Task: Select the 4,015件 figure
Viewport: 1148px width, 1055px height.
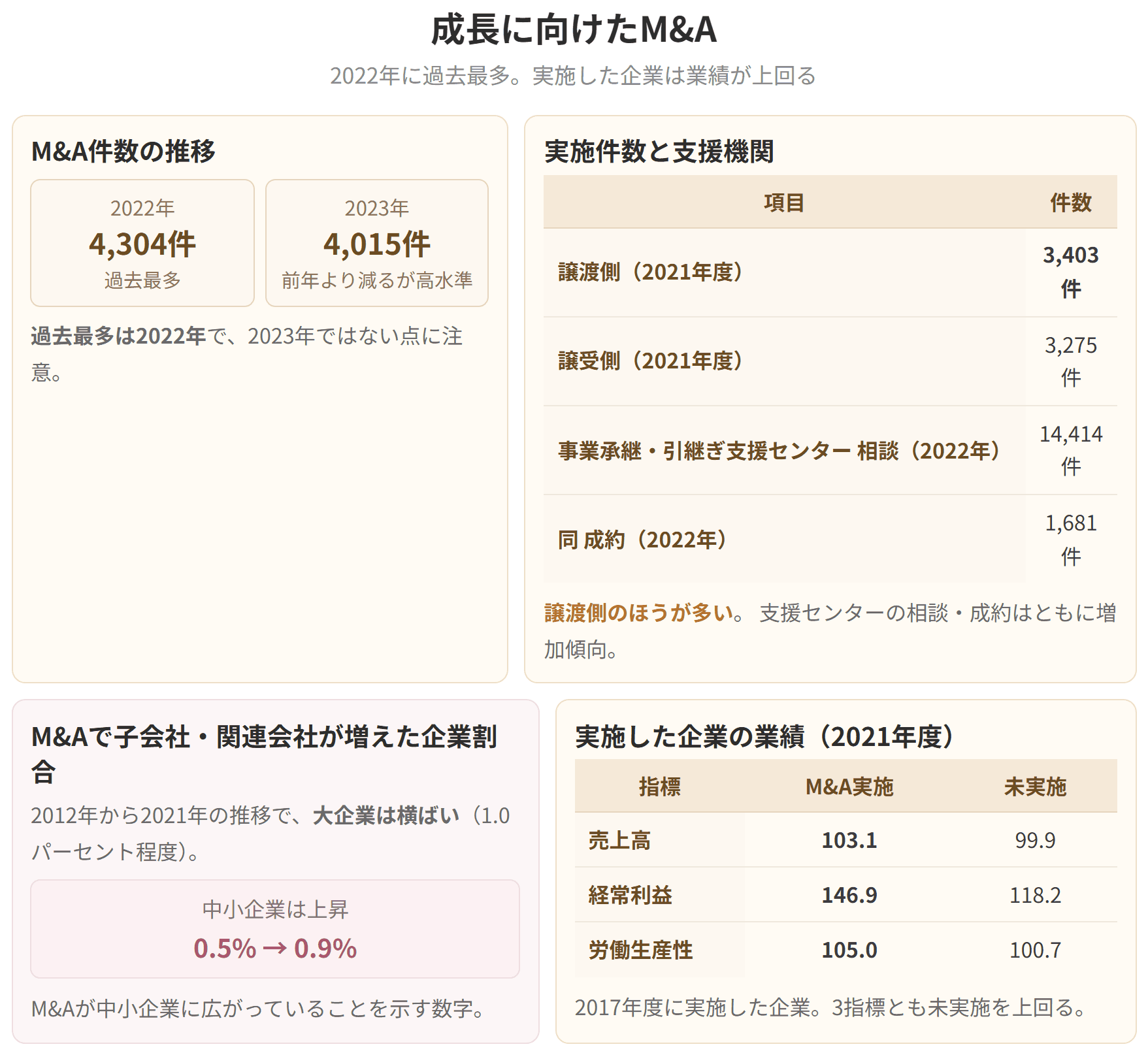Action: pyautogui.click(x=377, y=244)
